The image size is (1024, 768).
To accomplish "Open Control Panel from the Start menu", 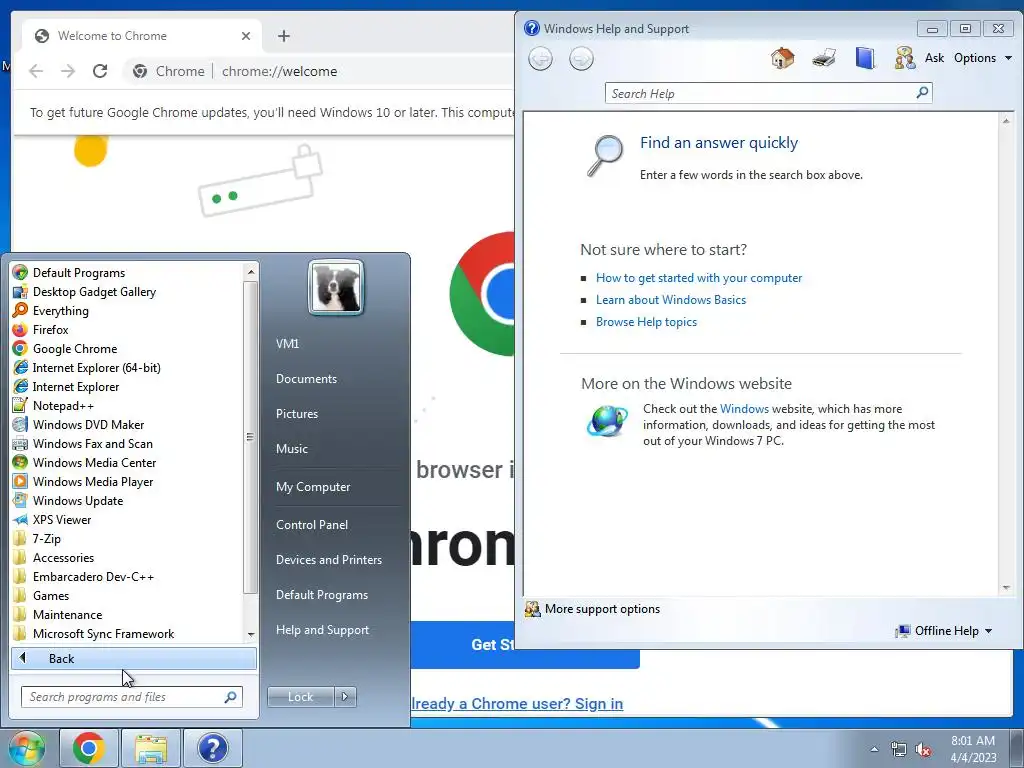I will pyautogui.click(x=312, y=525).
